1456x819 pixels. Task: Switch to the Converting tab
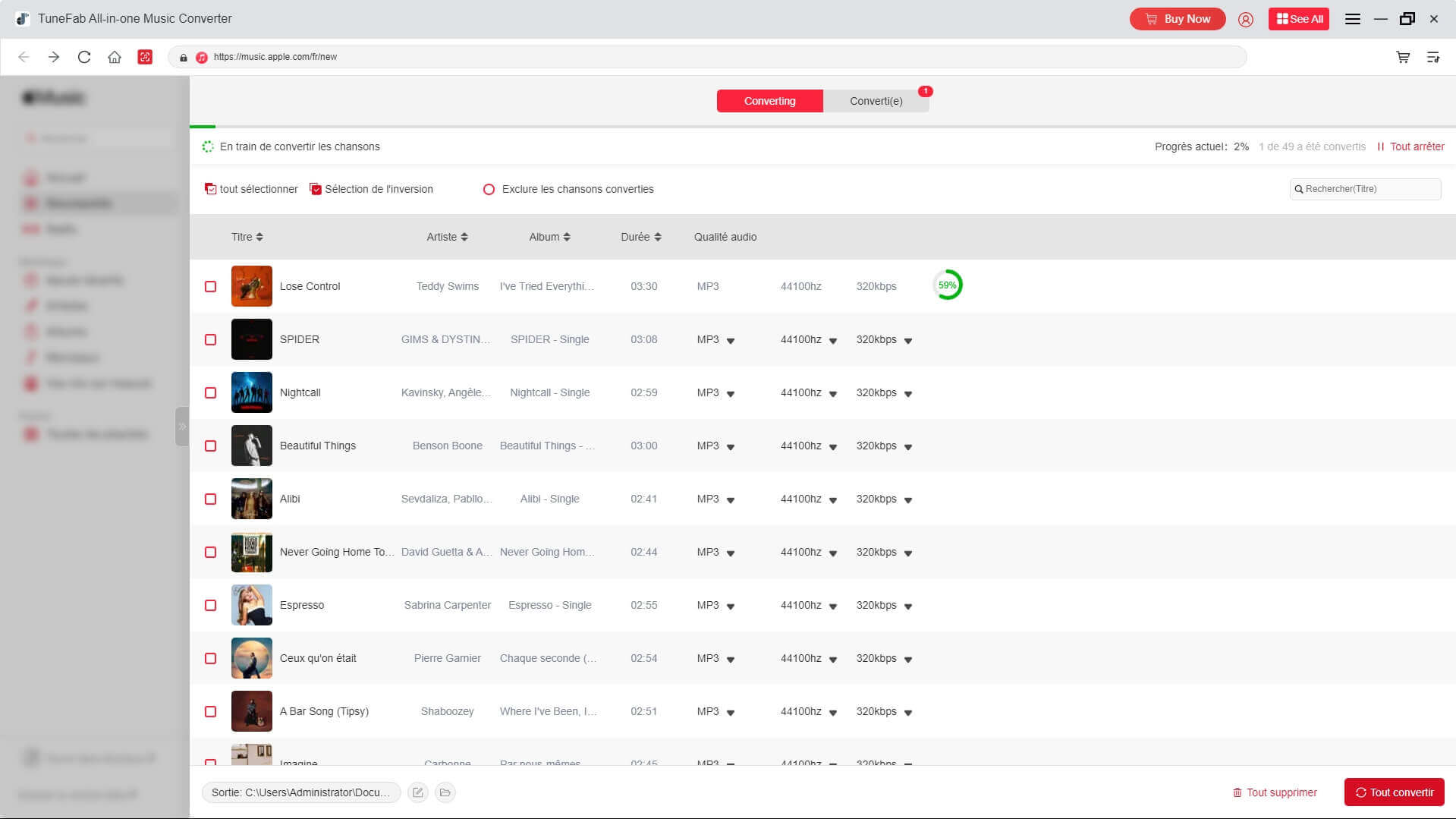point(769,101)
